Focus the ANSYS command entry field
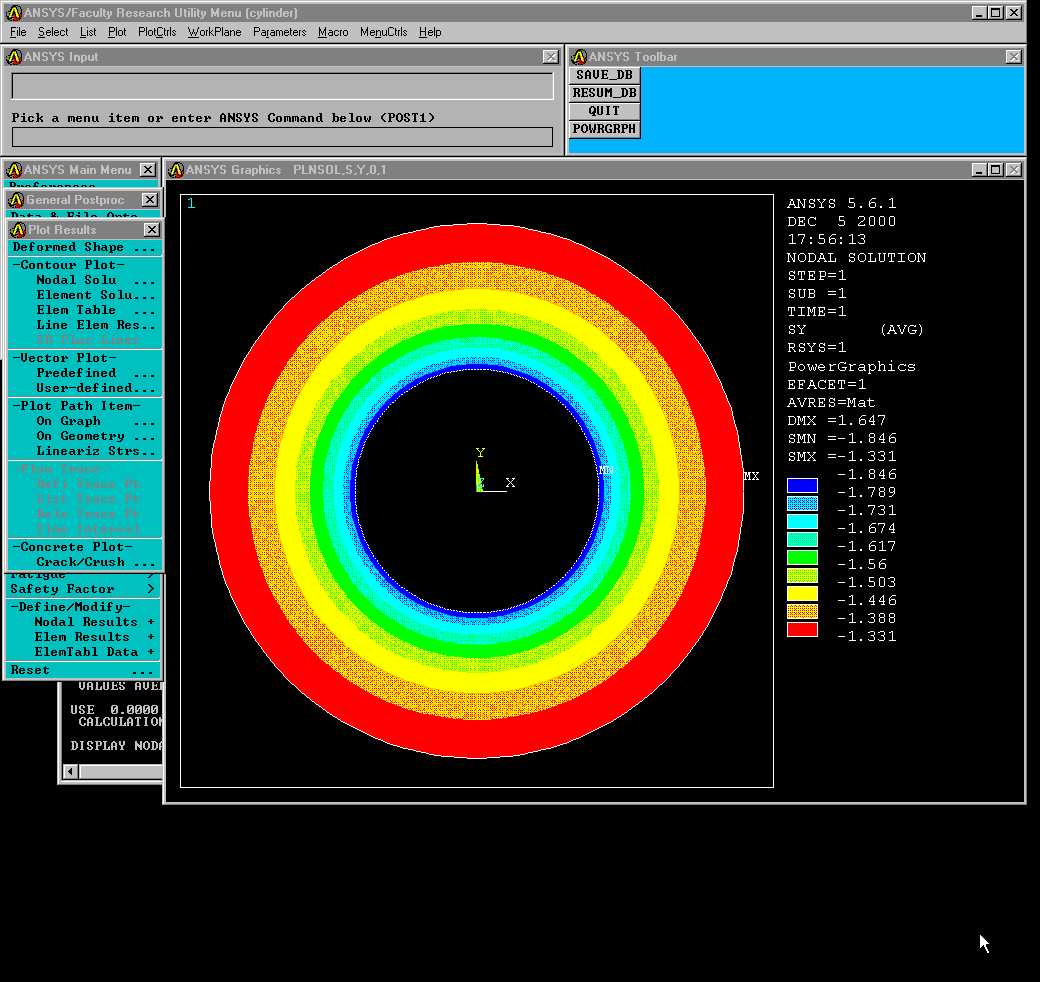1040x982 pixels. click(x=283, y=137)
